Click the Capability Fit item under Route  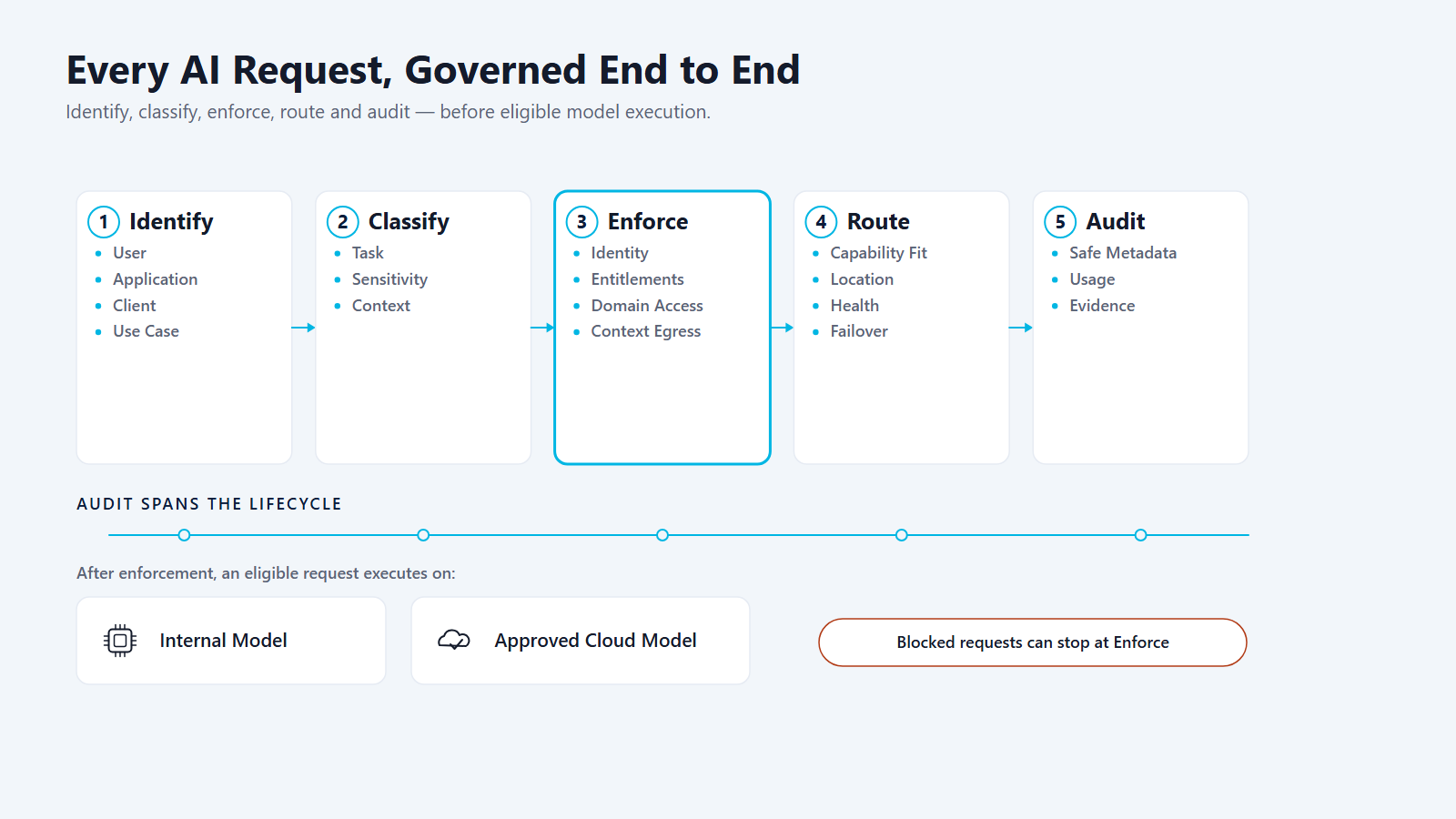click(x=878, y=253)
